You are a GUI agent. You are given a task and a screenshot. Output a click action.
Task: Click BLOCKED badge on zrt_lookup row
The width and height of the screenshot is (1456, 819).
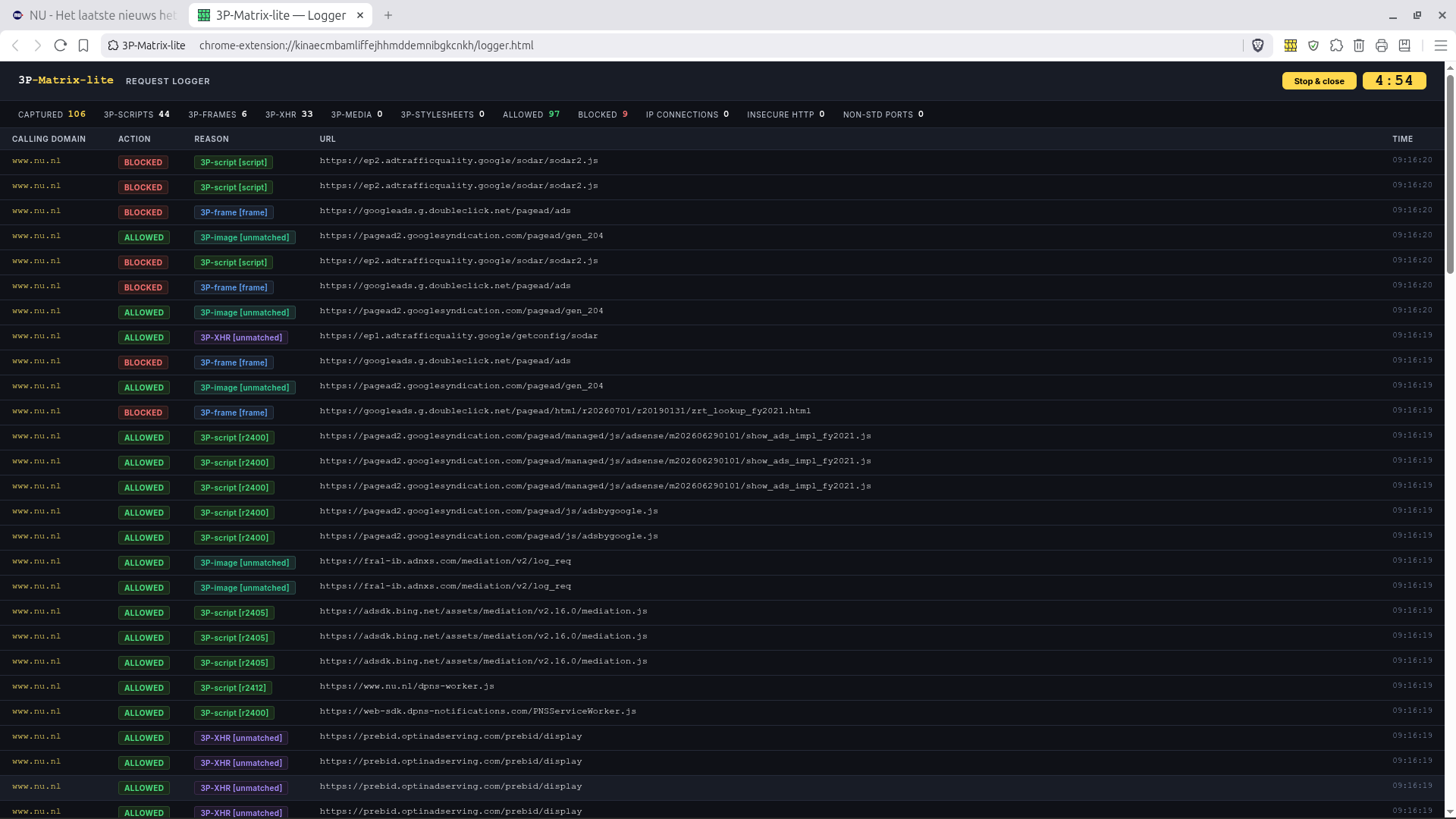coord(143,413)
